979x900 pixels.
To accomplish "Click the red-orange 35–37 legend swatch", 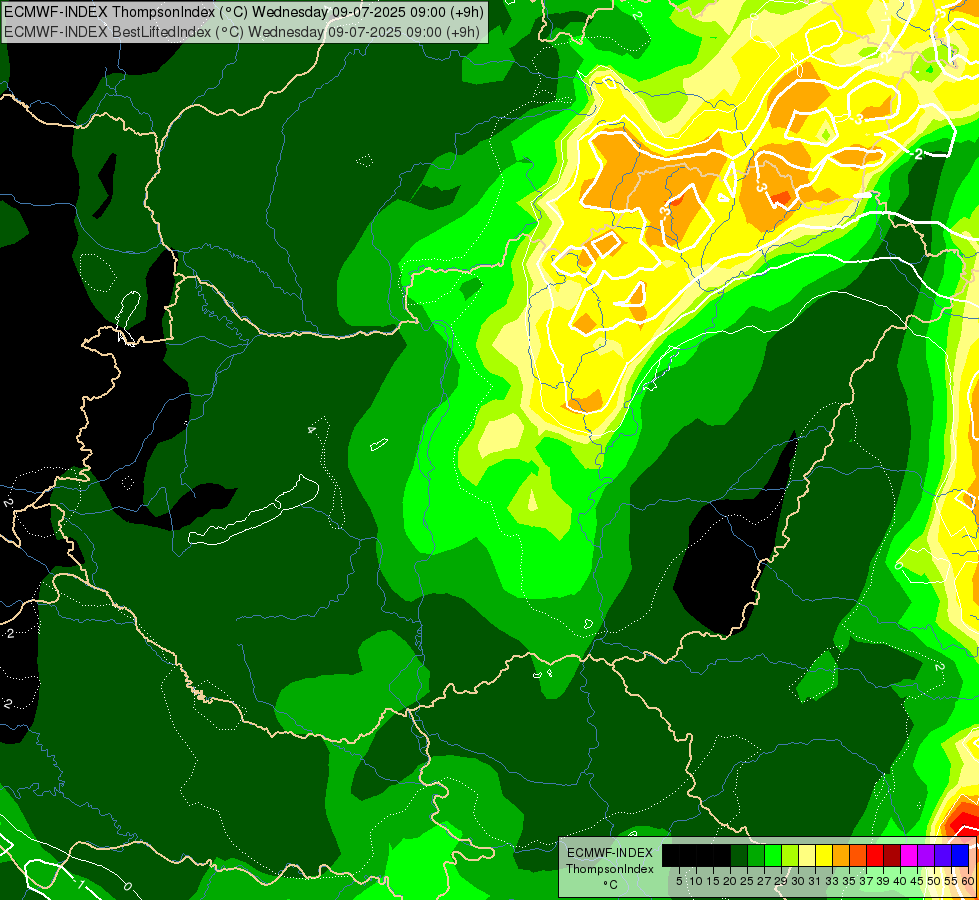I will coord(858,855).
